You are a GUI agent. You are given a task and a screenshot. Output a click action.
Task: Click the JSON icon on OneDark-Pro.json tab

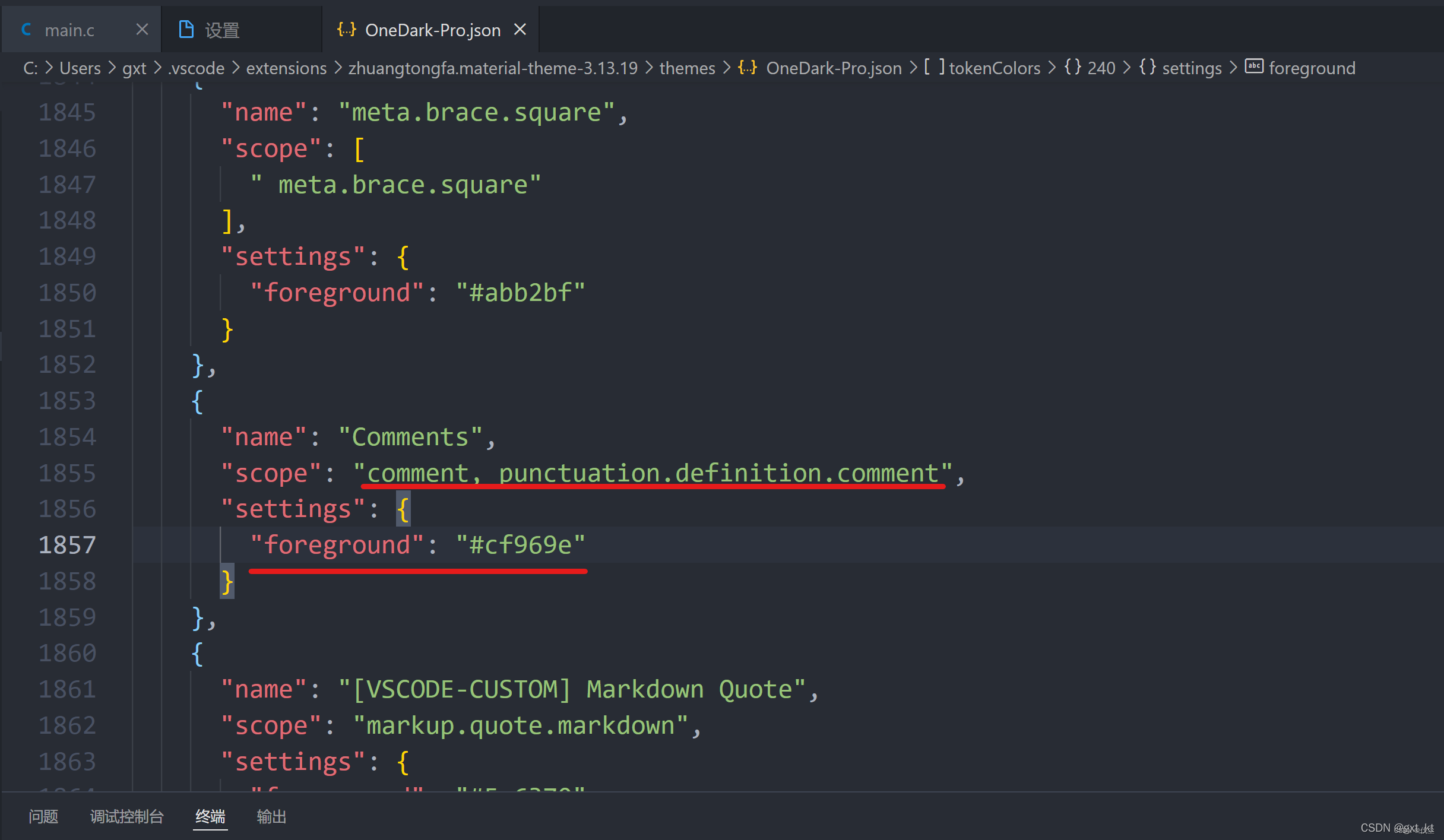point(346,29)
